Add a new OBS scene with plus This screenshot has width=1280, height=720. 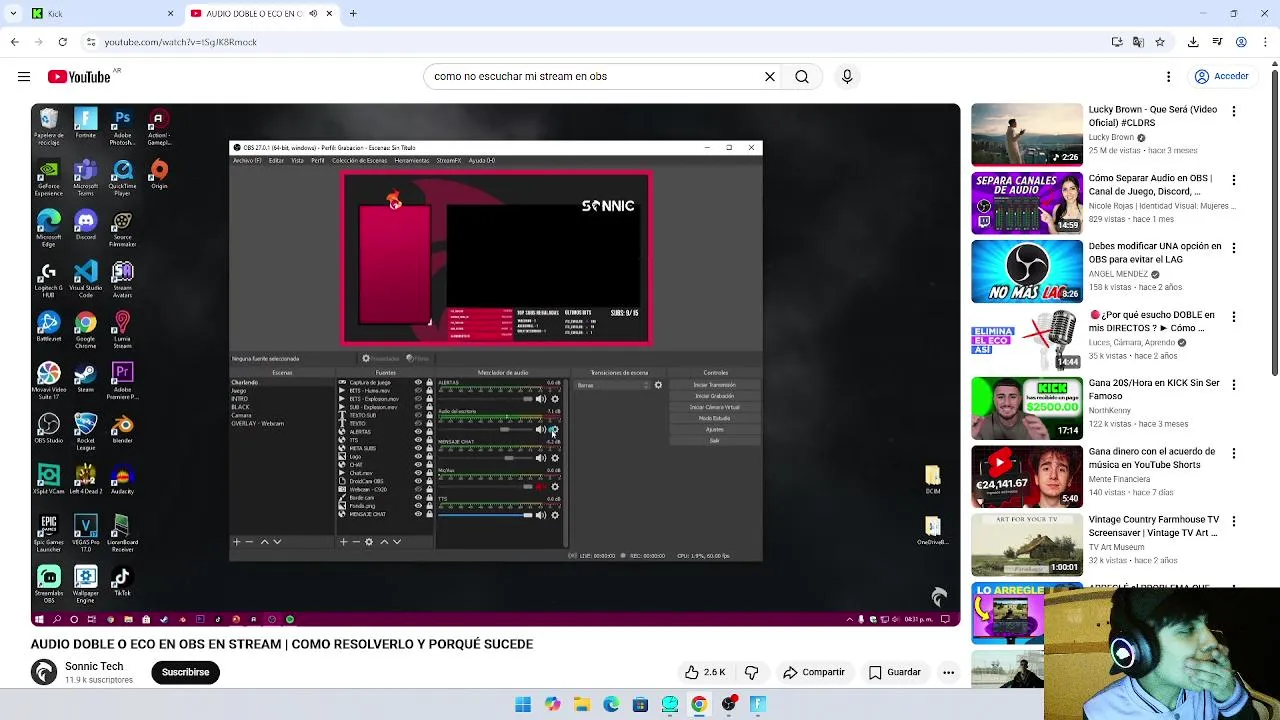tap(236, 542)
